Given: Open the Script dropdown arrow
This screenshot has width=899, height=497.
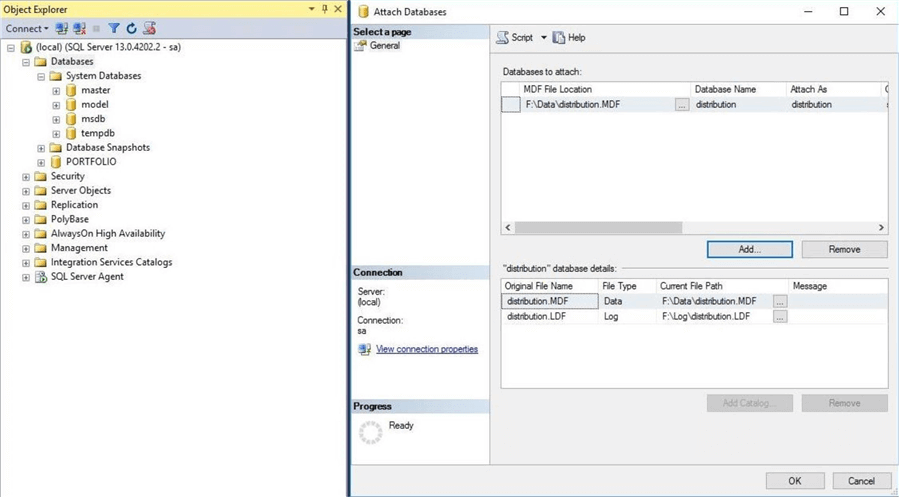Looking at the screenshot, I should pyautogui.click(x=544, y=38).
